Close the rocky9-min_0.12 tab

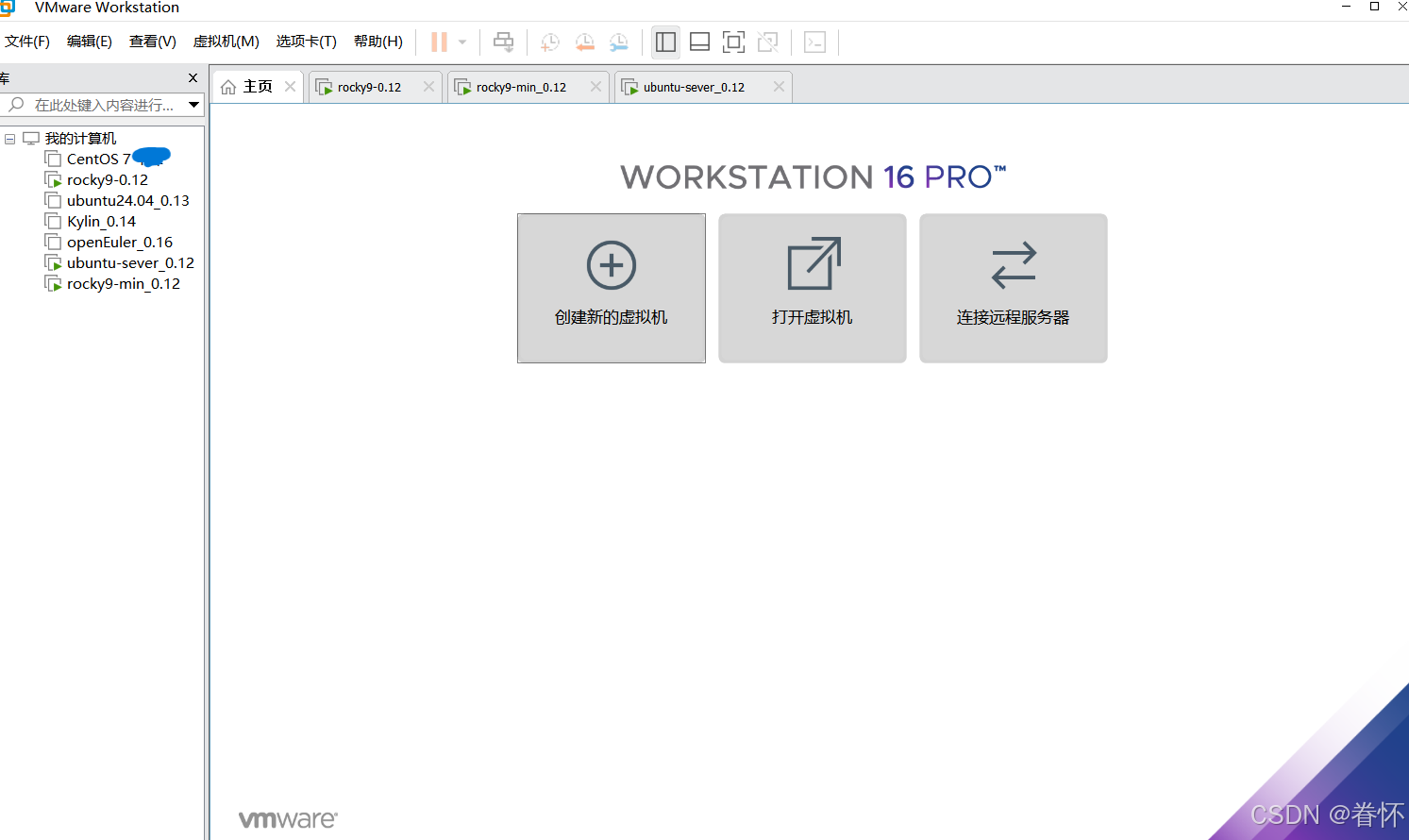click(x=595, y=87)
